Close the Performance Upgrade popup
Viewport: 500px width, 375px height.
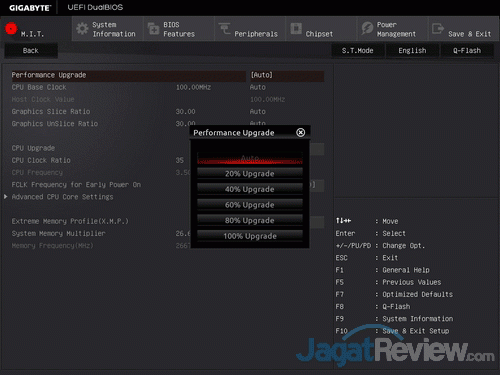[301, 132]
